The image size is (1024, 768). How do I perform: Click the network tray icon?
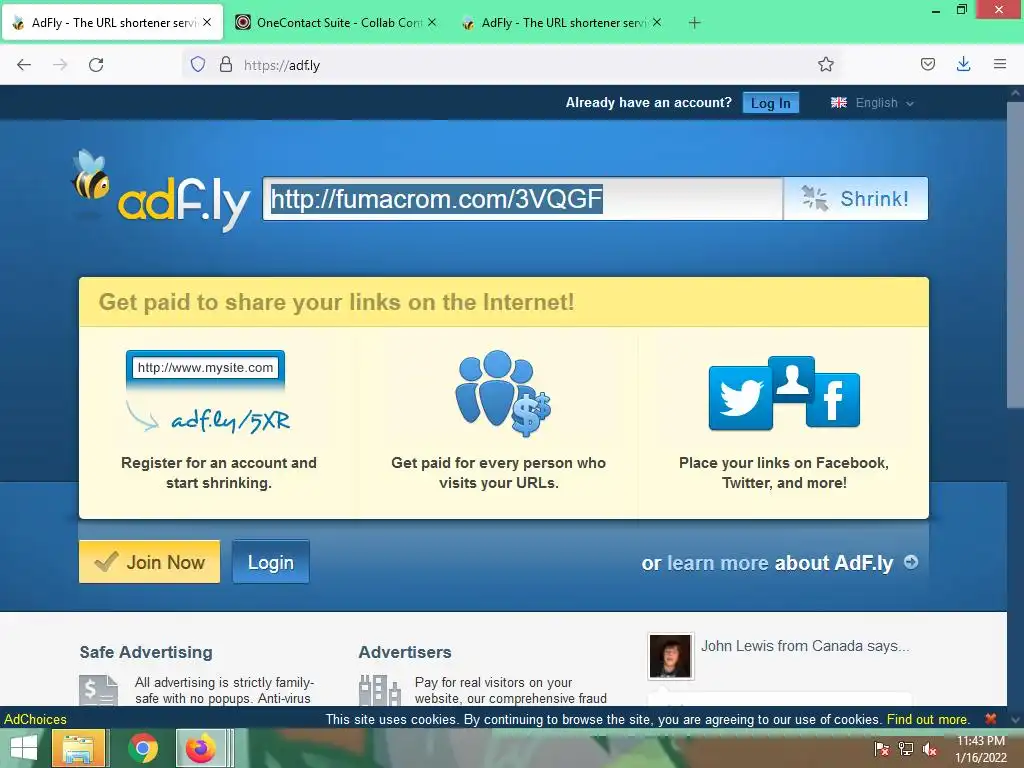(905, 749)
